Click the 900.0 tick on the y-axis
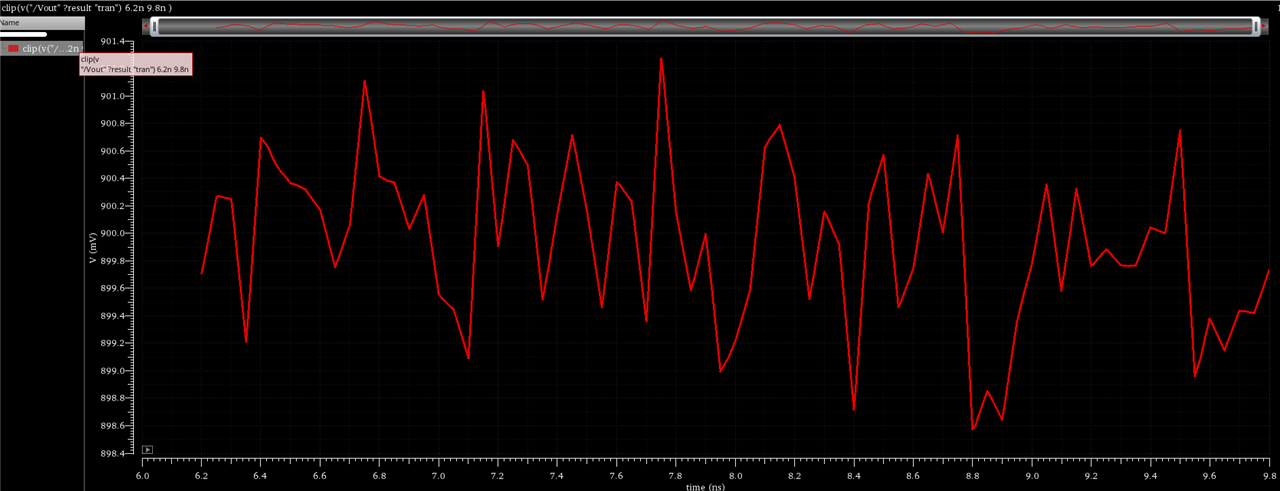Screen dimensions: 1280x491 click(116, 234)
